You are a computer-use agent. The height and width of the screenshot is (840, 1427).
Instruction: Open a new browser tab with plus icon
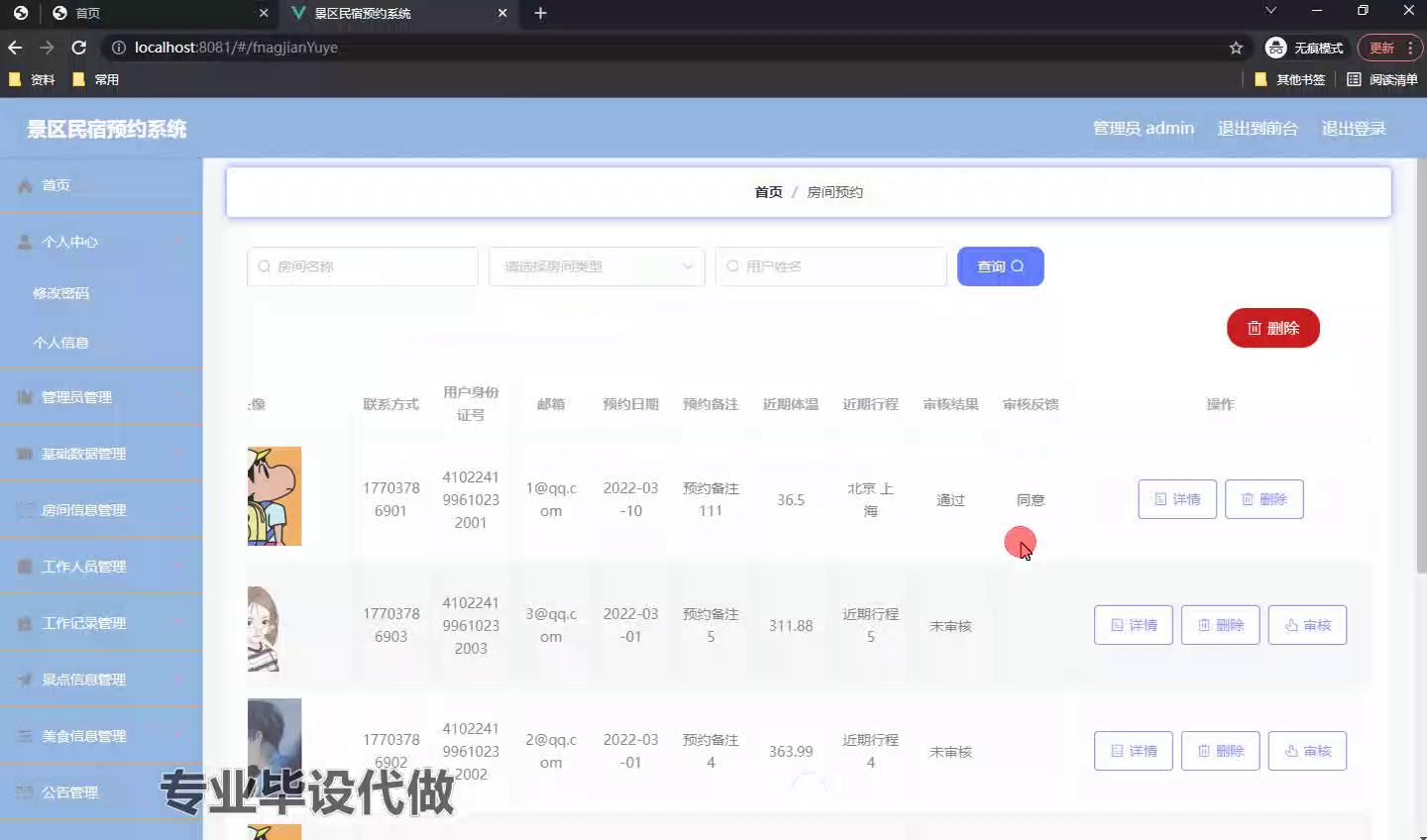click(540, 13)
